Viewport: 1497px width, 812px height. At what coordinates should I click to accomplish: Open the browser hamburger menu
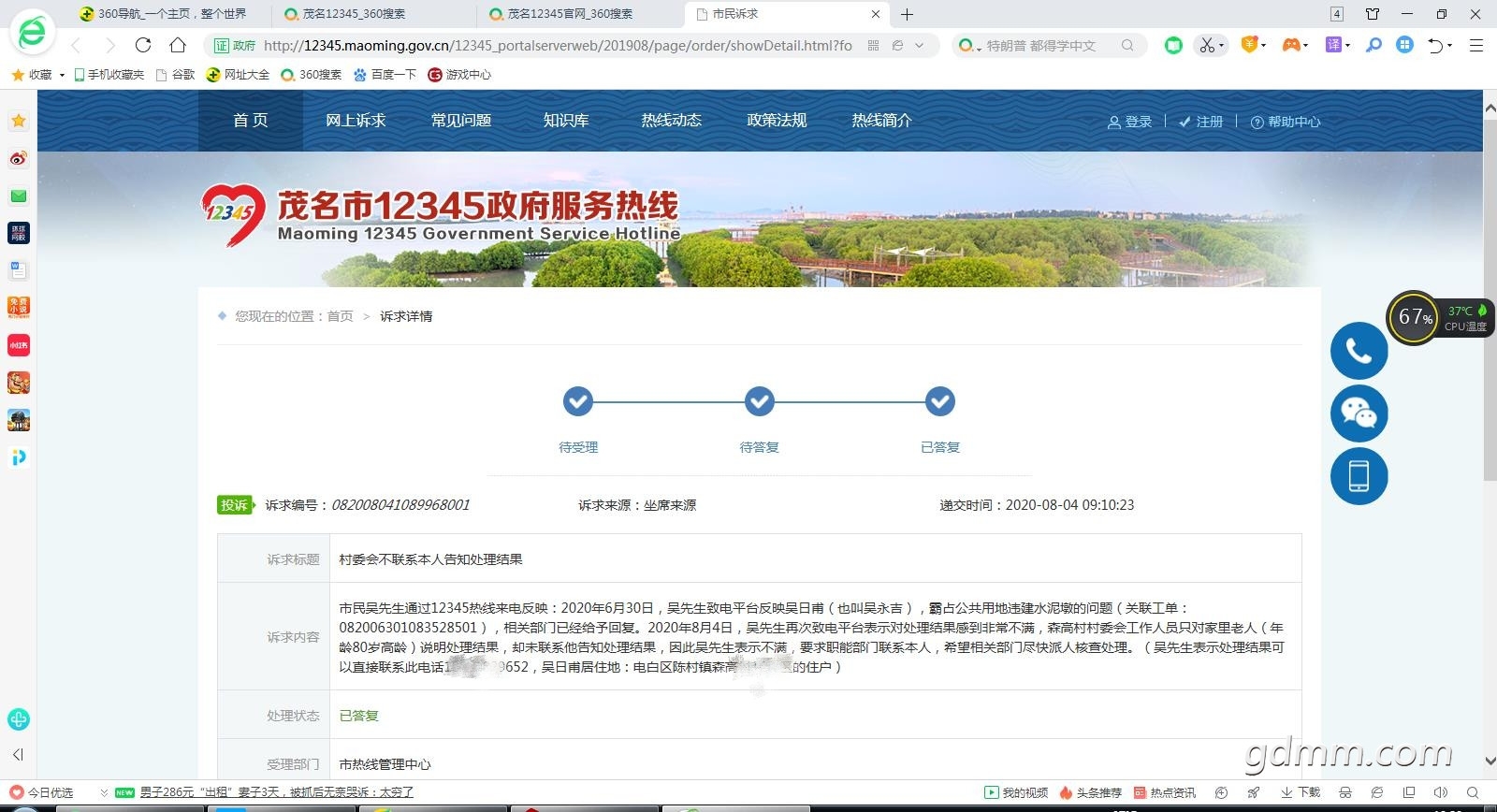(x=1475, y=45)
